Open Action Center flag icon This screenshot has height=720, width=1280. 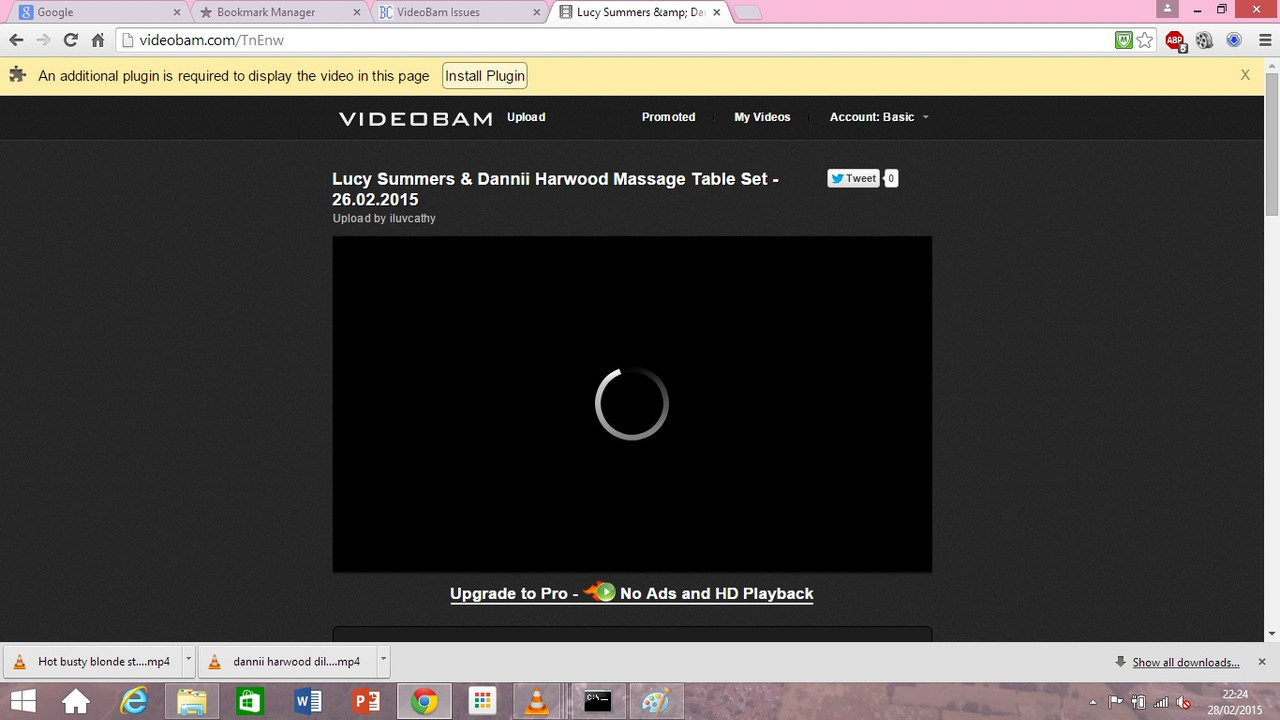[x=1115, y=702]
